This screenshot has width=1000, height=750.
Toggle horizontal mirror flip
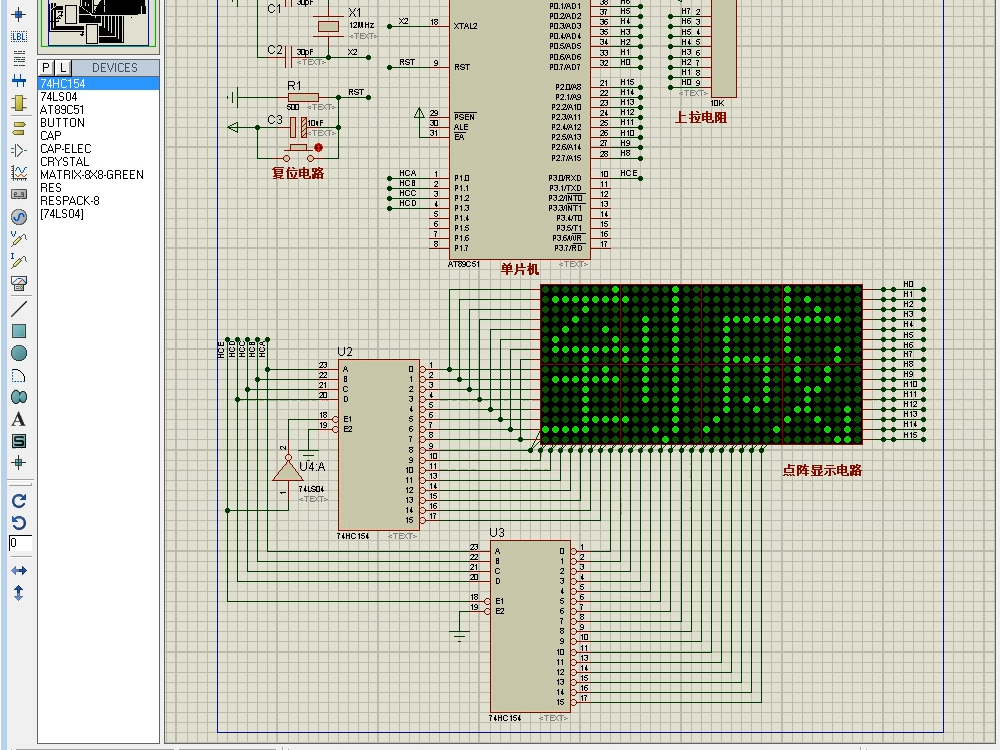19,570
